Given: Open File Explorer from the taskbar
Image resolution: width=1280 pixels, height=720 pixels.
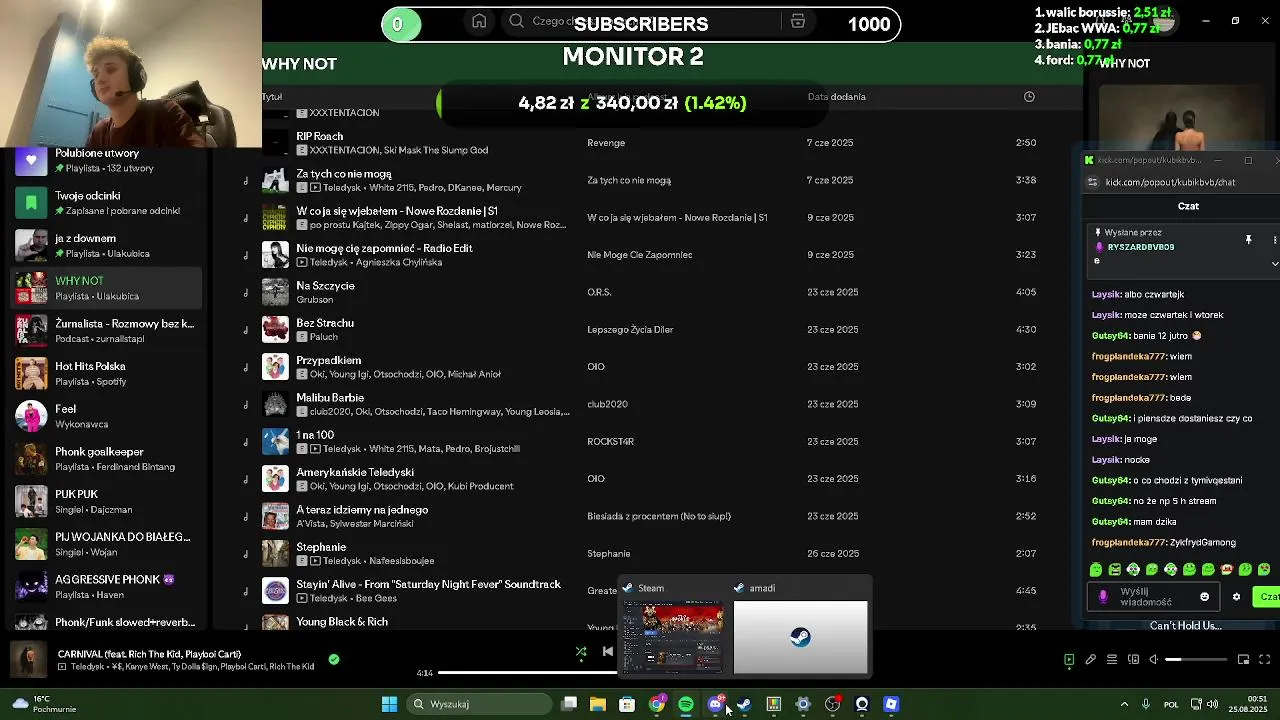Looking at the screenshot, I should pos(598,704).
